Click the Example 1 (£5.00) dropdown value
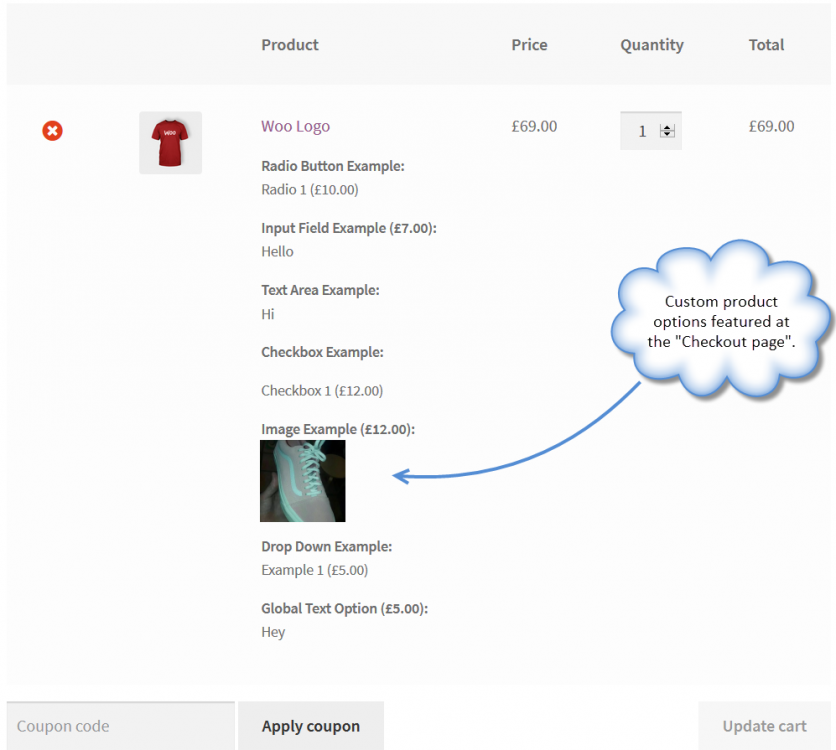Image resolution: width=836 pixels, height=750 pixels. tap(314, 570)
